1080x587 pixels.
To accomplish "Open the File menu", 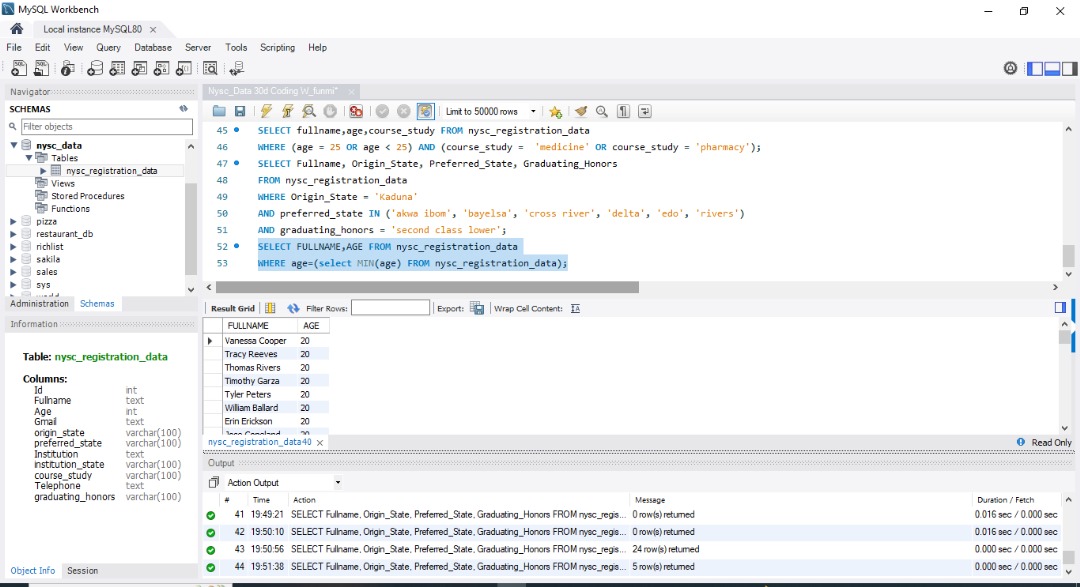I will [14, 48].
